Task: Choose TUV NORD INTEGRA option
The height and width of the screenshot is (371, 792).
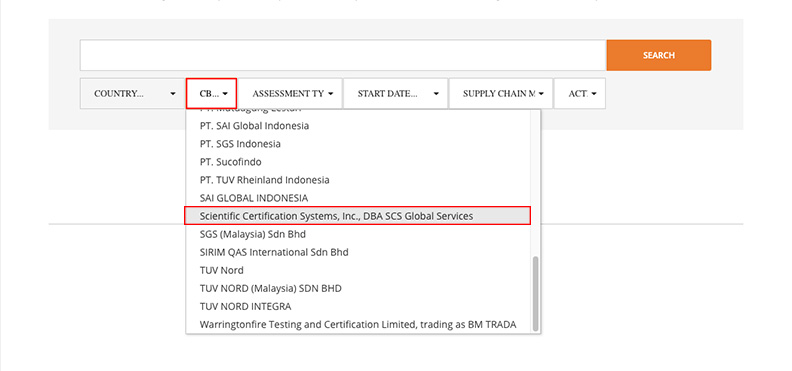Action: pos(359,306)
